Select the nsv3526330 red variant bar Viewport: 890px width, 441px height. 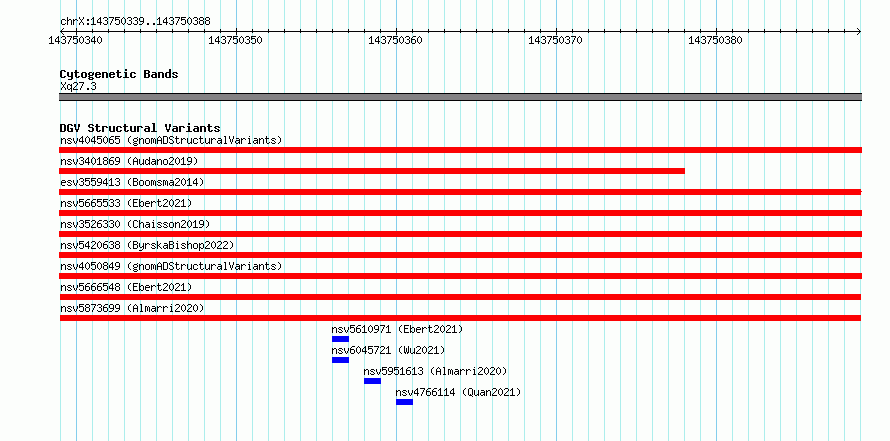[x=460, y=234]
